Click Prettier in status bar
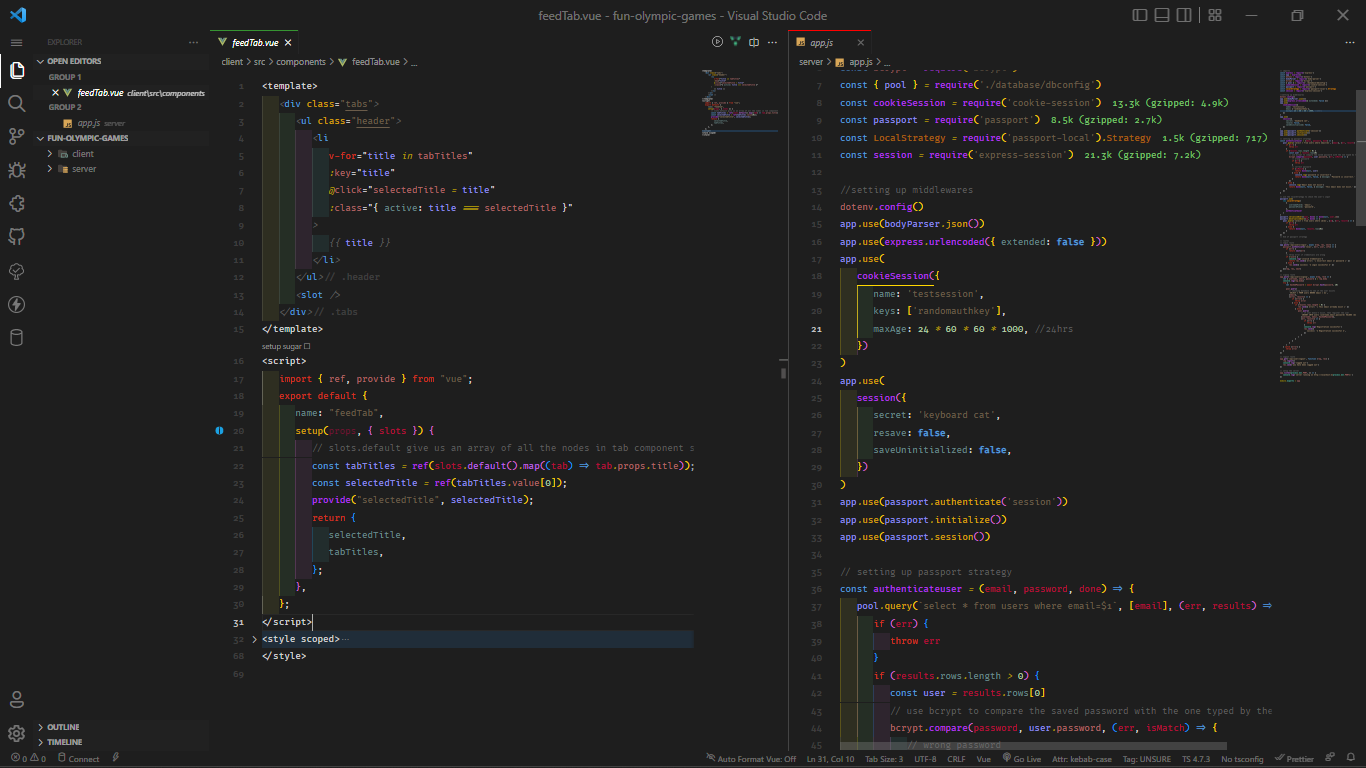 1294,758
